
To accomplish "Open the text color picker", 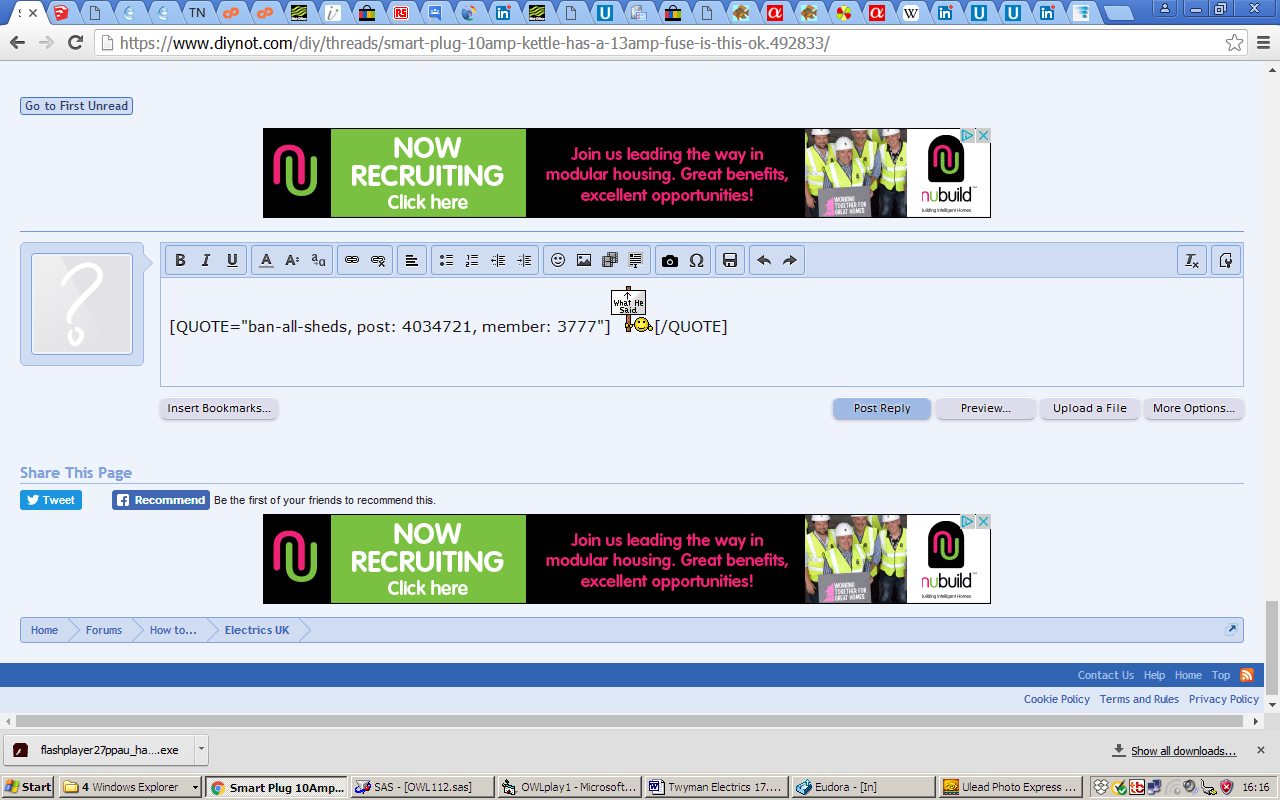I will pyautogui.click(x=266, y=260).
